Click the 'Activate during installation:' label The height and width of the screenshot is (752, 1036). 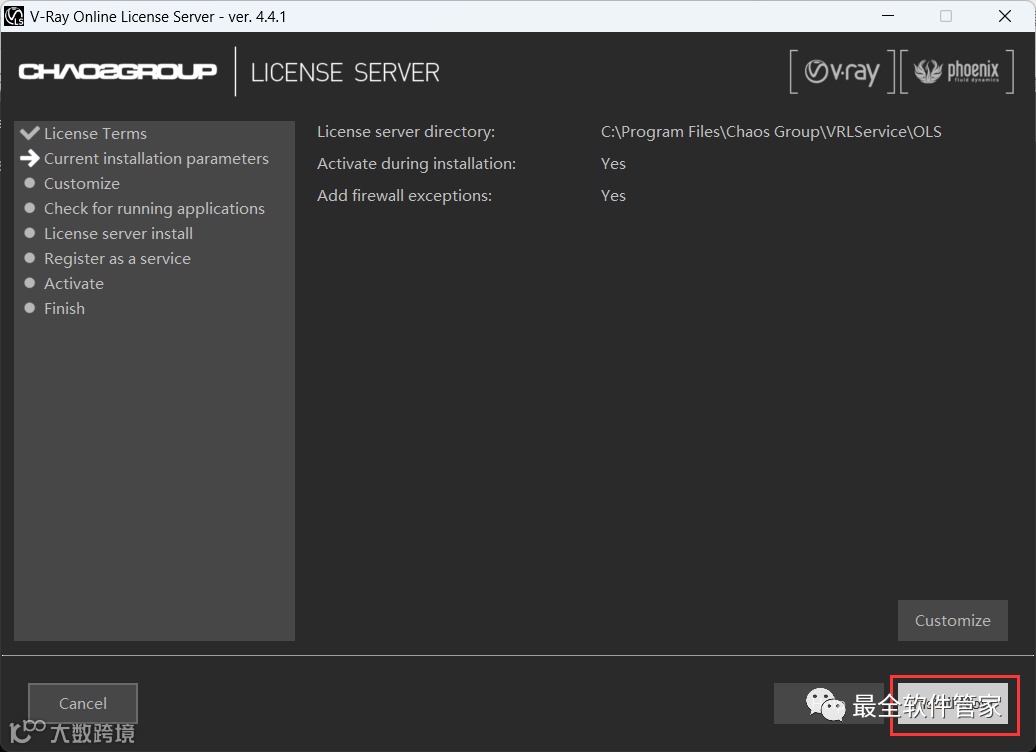pos(416,163)
